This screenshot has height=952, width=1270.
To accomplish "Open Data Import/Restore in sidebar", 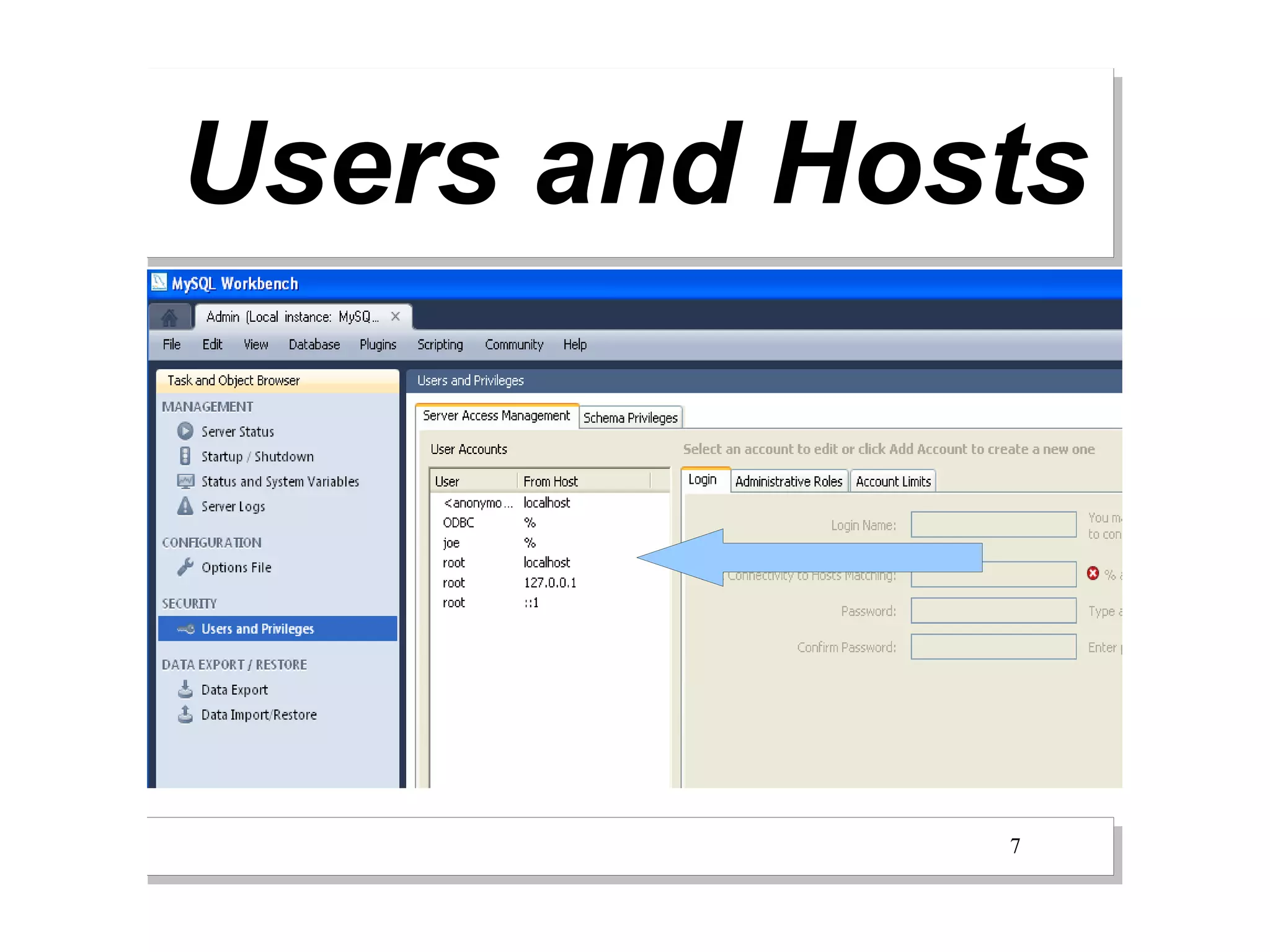I will (x=259, y=714).
